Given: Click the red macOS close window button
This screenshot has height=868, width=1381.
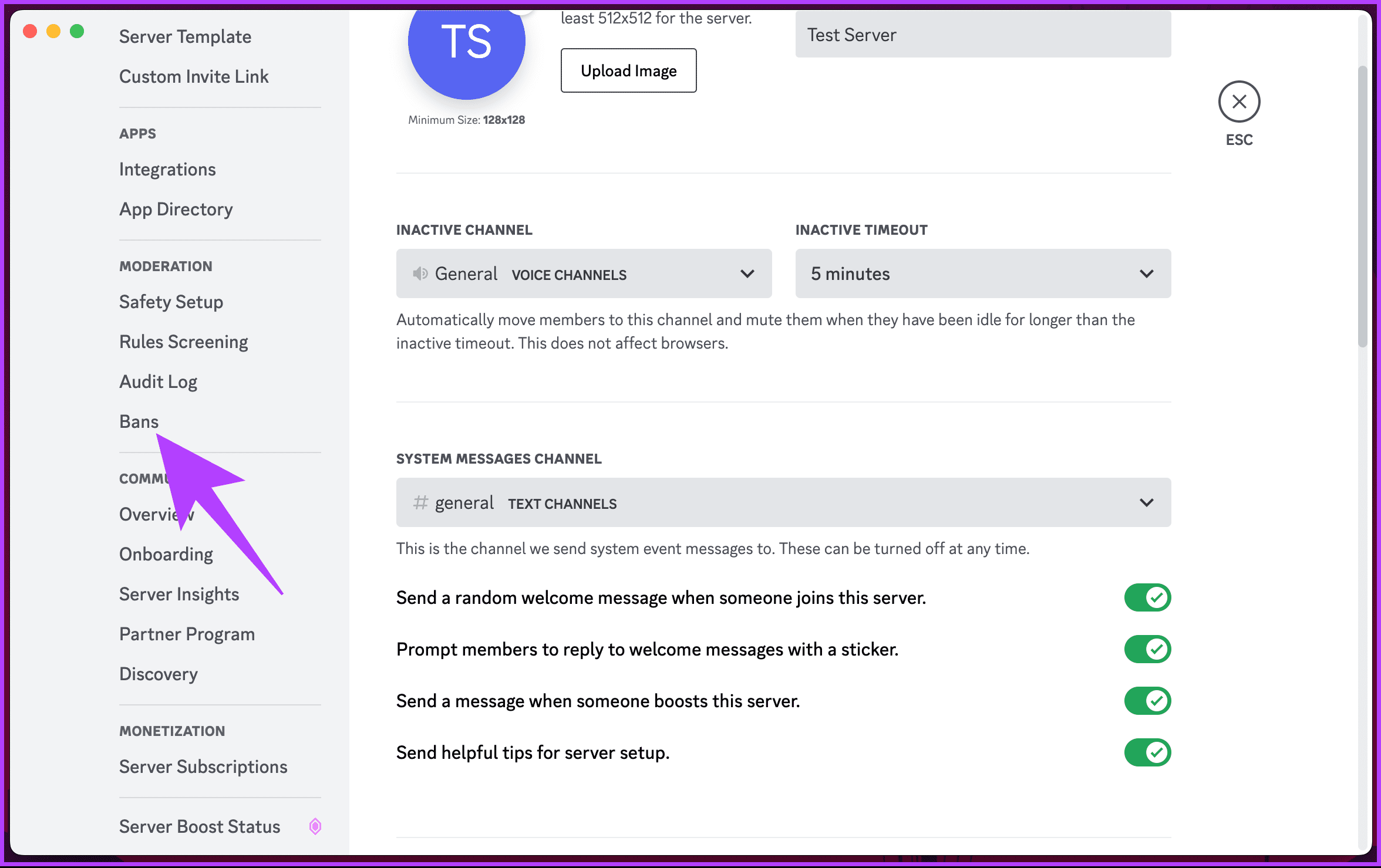Looking at the screenshot, I should (x=30, y=31).
